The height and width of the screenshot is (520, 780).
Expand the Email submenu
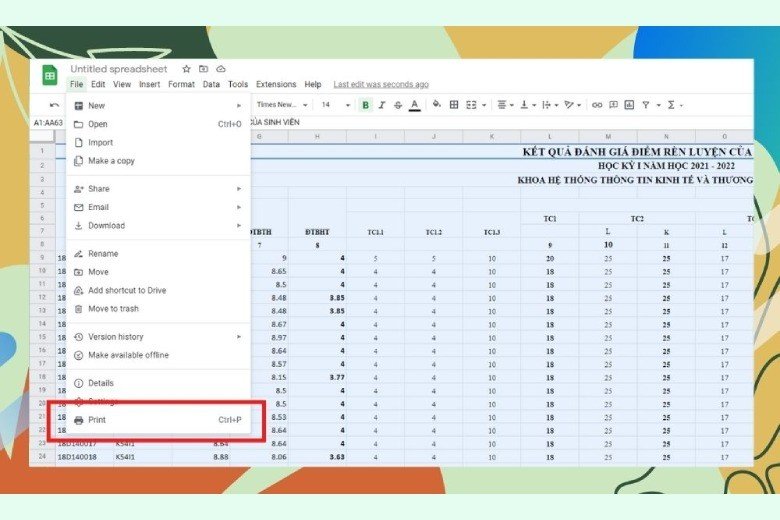pyautogui.click(x=158, y=207)
